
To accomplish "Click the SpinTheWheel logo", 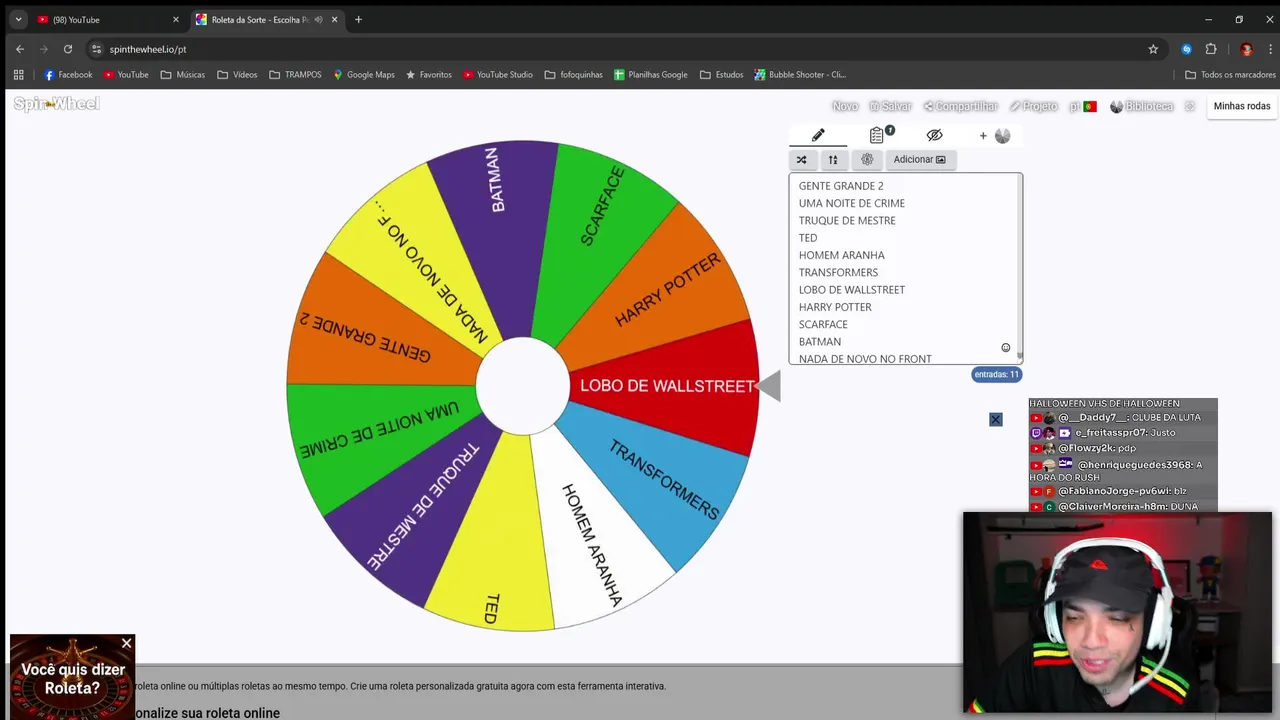I will 56,104.
